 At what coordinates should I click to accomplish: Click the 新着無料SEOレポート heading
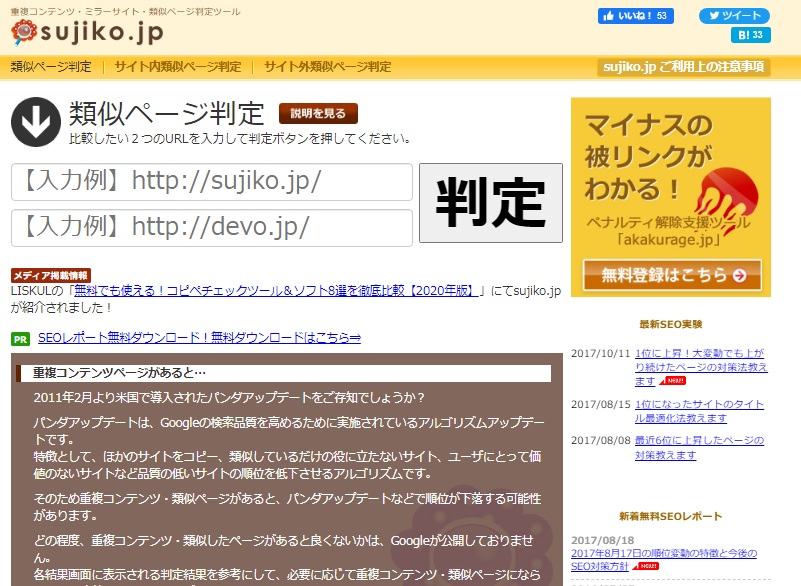click(x=671, y=517)
